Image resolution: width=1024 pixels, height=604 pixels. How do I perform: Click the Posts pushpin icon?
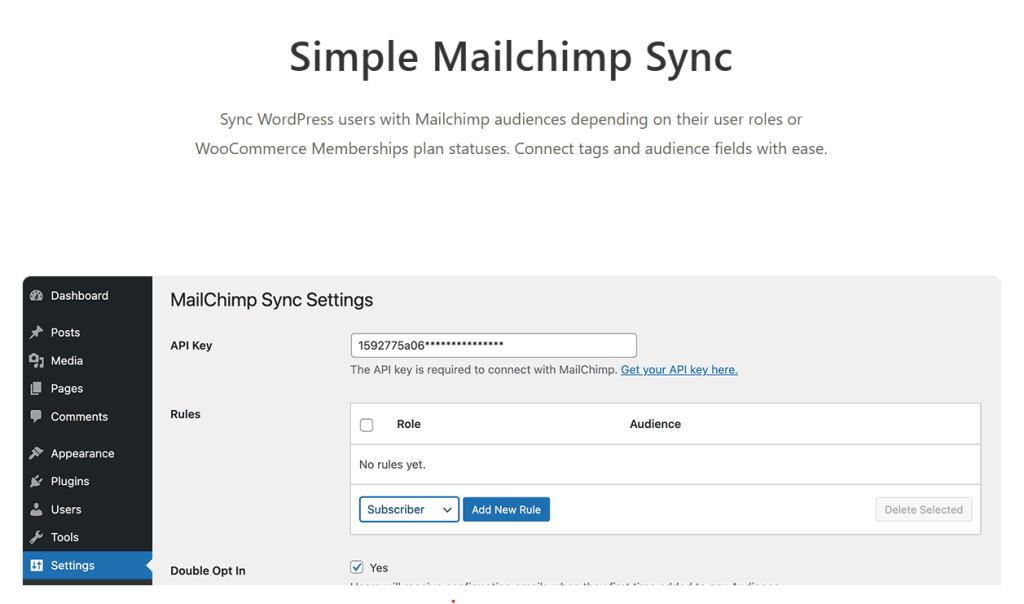point(37,333)
